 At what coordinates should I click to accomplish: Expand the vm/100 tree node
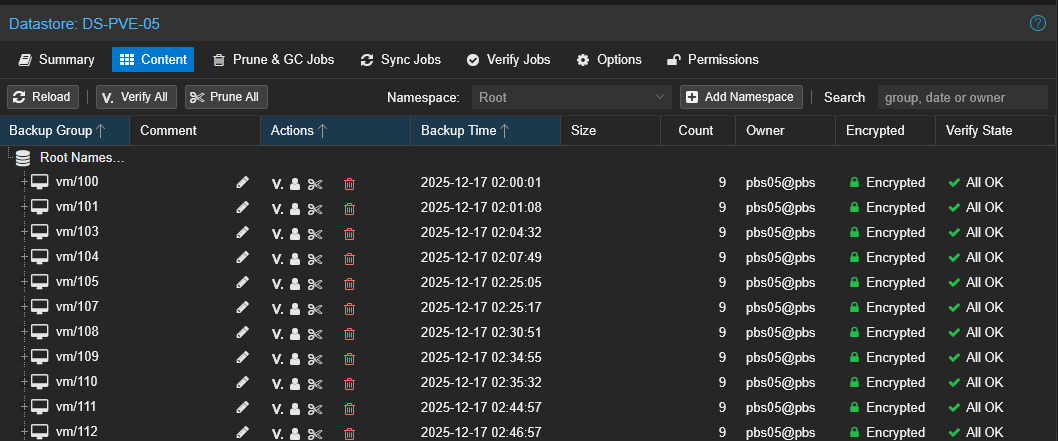click(x=24, y=182)
